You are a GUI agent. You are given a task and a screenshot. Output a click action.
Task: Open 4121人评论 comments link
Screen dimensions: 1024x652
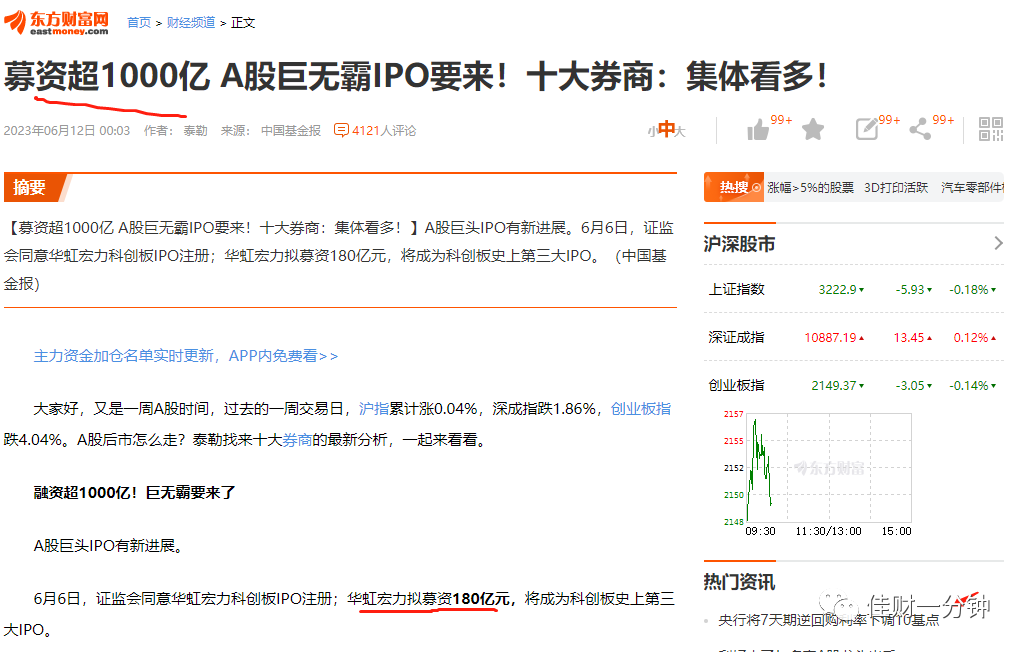pyautogui.click(x=384, y=131)
